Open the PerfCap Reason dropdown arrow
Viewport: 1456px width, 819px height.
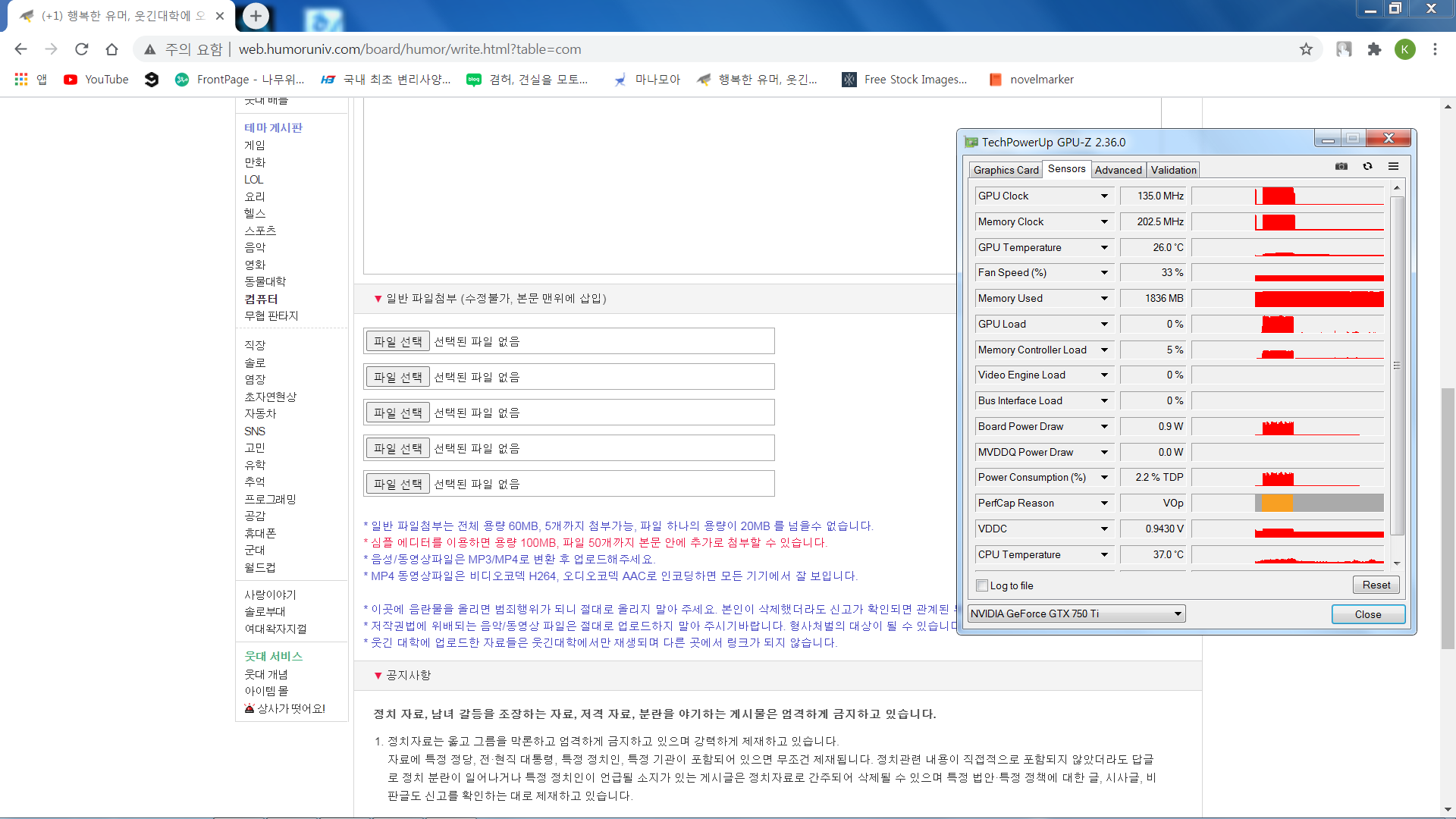pyautogui.click(x=1104, y=504)
